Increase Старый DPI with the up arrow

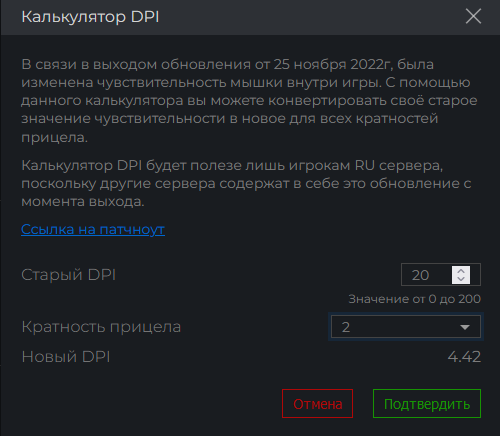[x=461, y=271]
